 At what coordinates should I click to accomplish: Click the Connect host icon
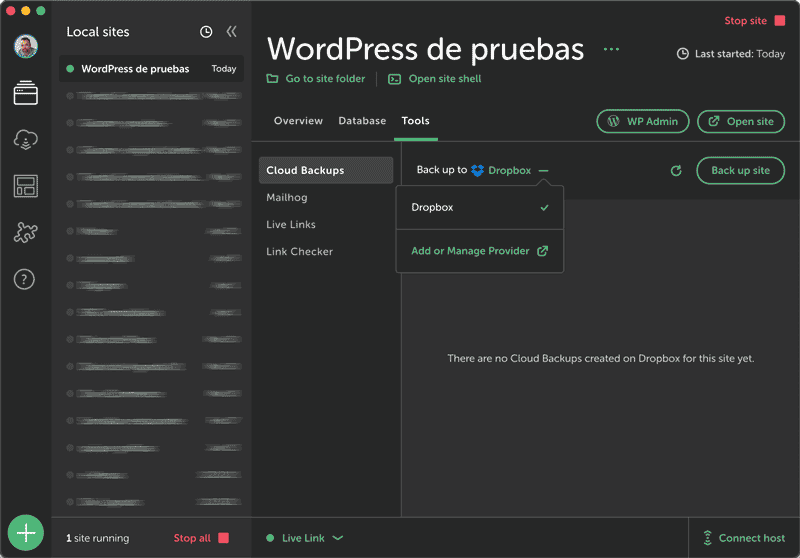[x=708, y=538]
